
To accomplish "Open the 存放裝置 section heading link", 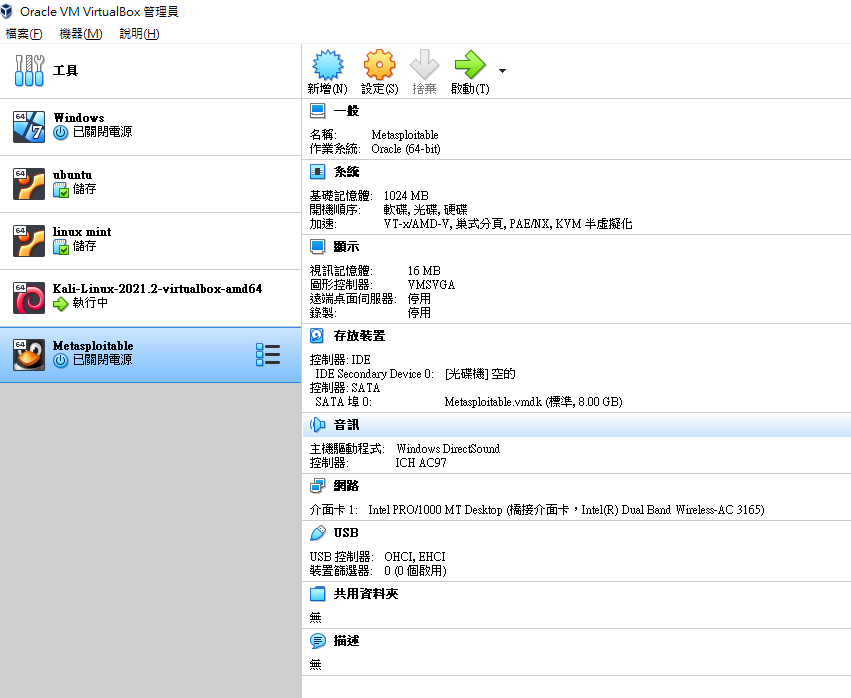I will coord(359,335).
